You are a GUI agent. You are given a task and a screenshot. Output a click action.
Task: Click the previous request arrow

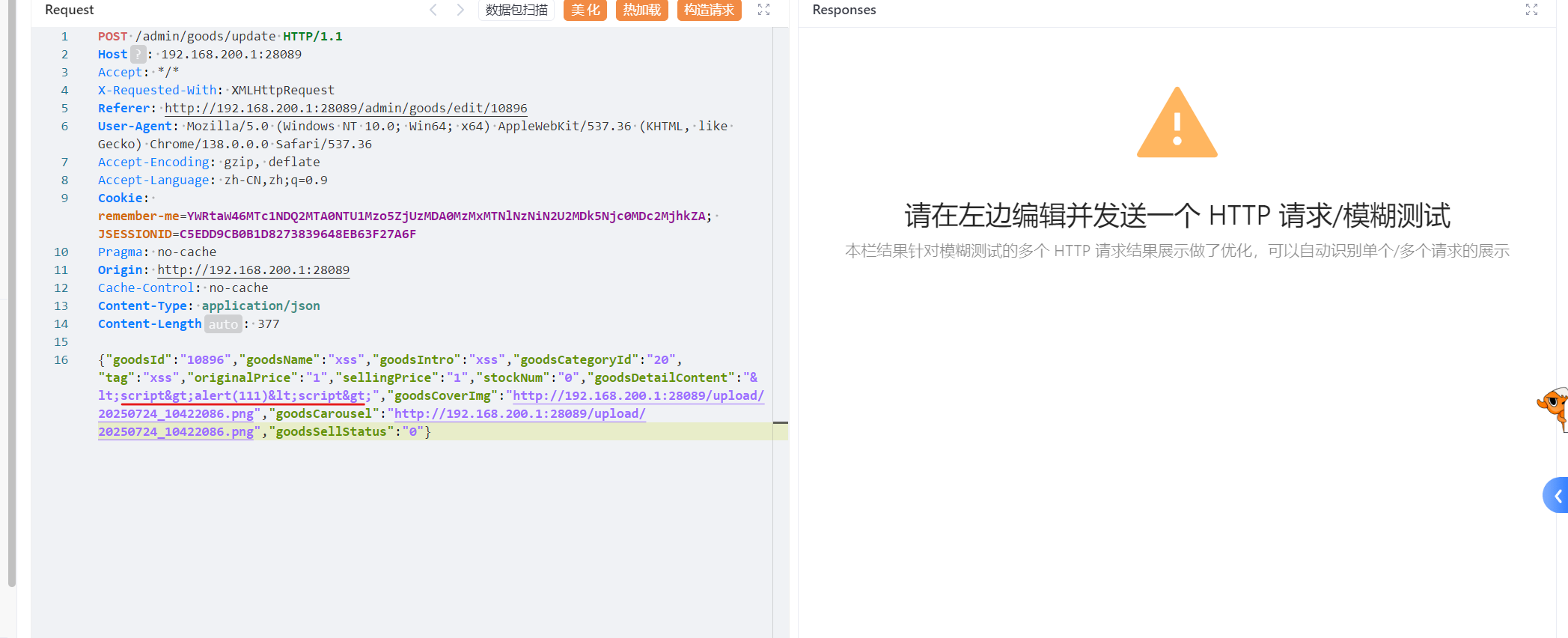point(433,10)
